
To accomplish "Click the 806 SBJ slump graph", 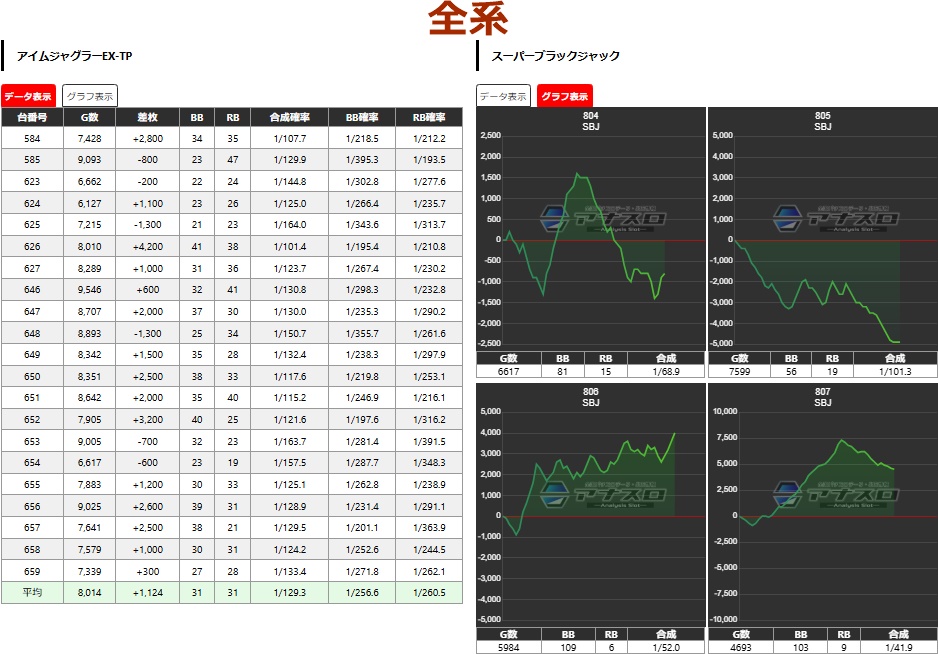I will point(591,505).
